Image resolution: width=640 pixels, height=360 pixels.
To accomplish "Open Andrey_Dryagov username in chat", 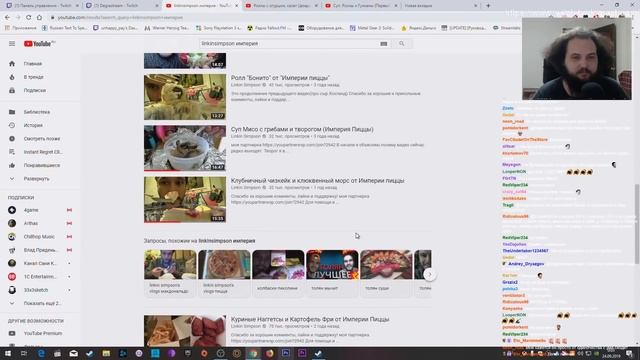I will pyautogui.click(x=526, y=264).
